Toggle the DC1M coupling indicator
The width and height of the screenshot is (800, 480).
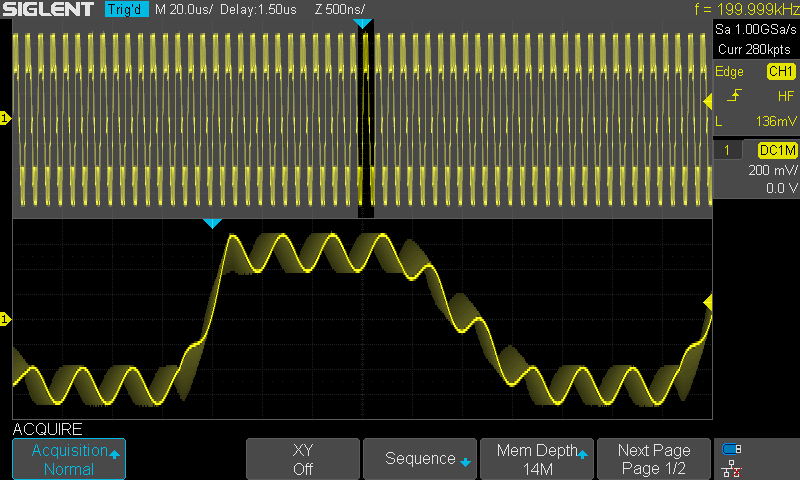[776, 150]
